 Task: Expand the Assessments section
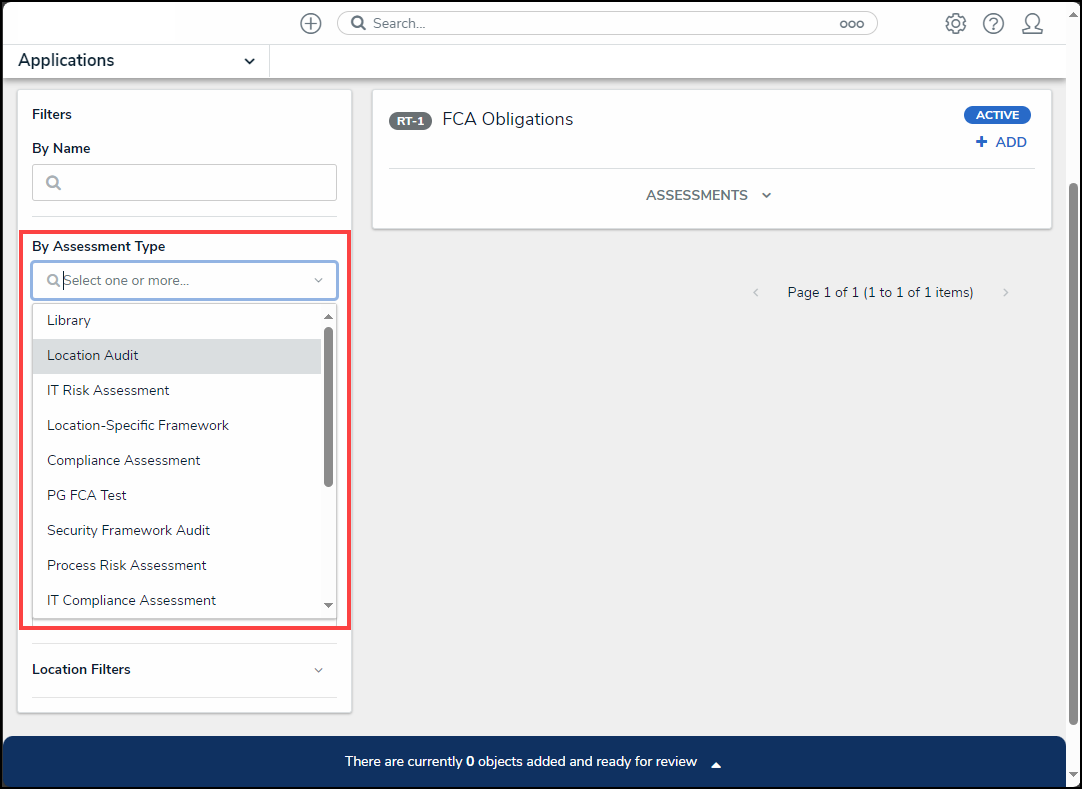pyautogui.click(x=709, y=195)
